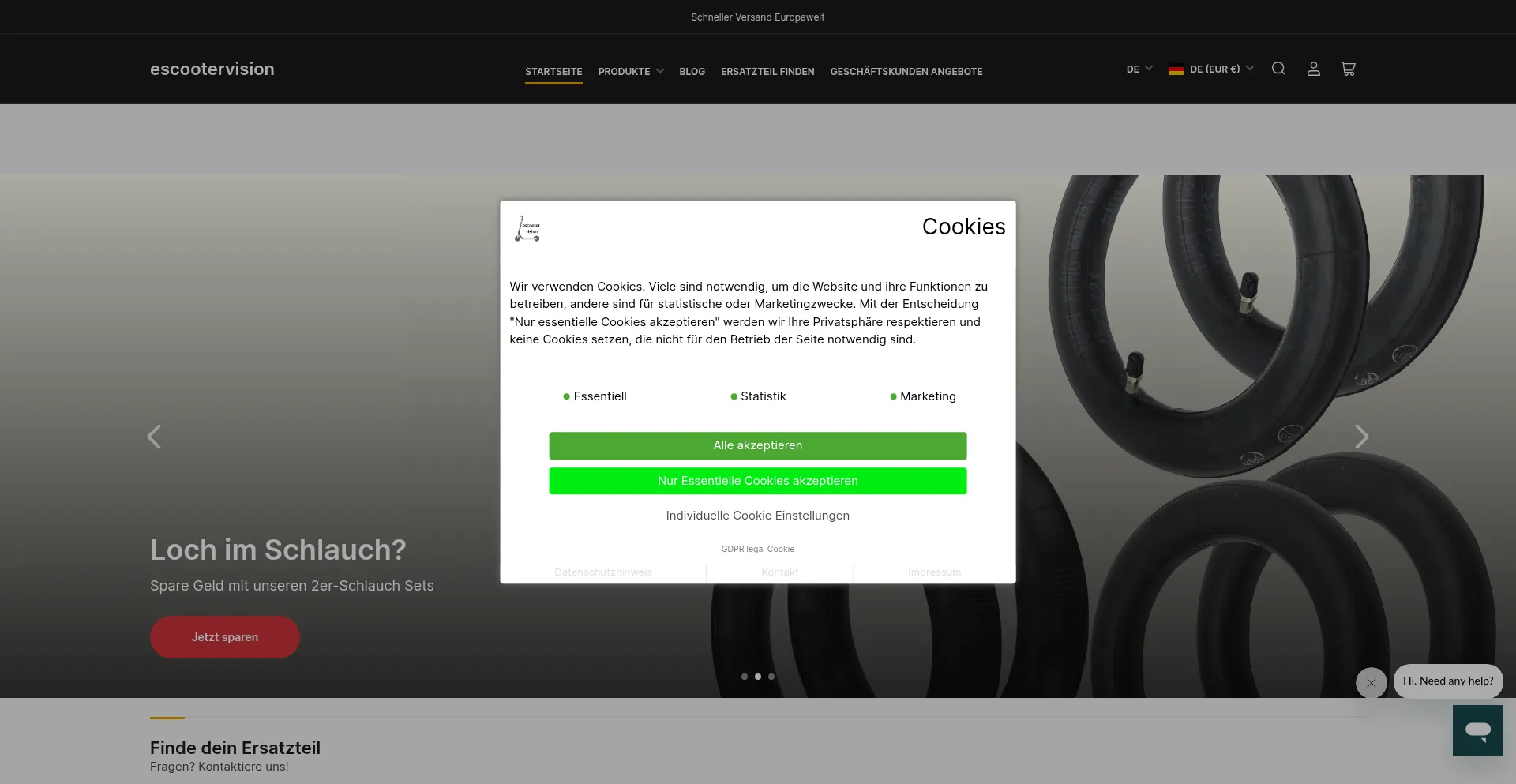The height and width of the screenshot is (784, 1516).
Task: Toggle the Marketing cookie option
Action: pyautogui.click(x=922, y=396)
